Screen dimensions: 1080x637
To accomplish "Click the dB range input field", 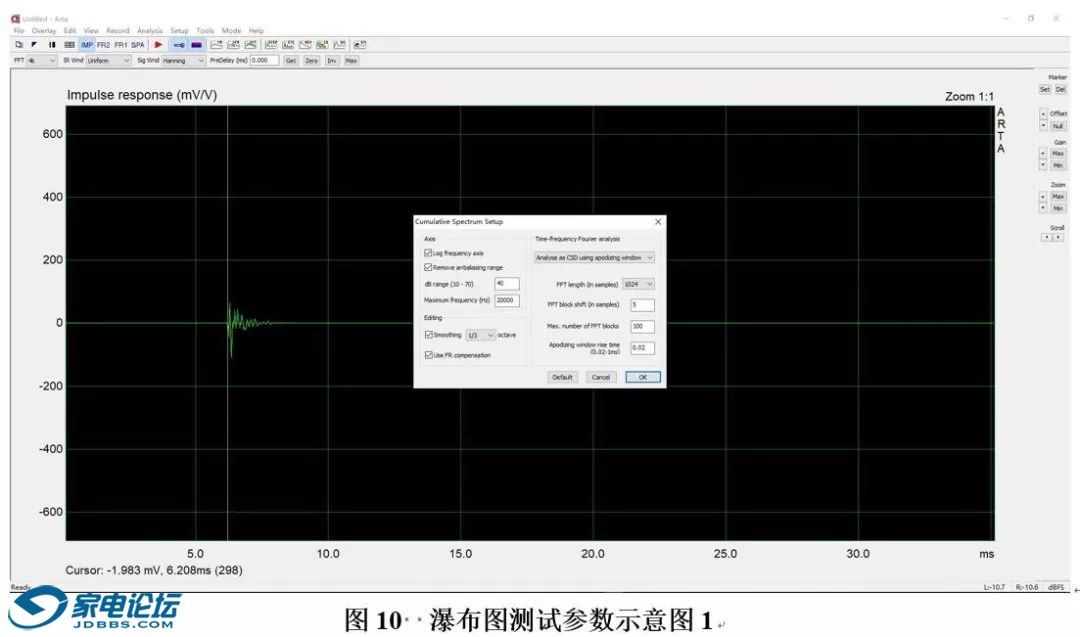I will pos(506,284).
